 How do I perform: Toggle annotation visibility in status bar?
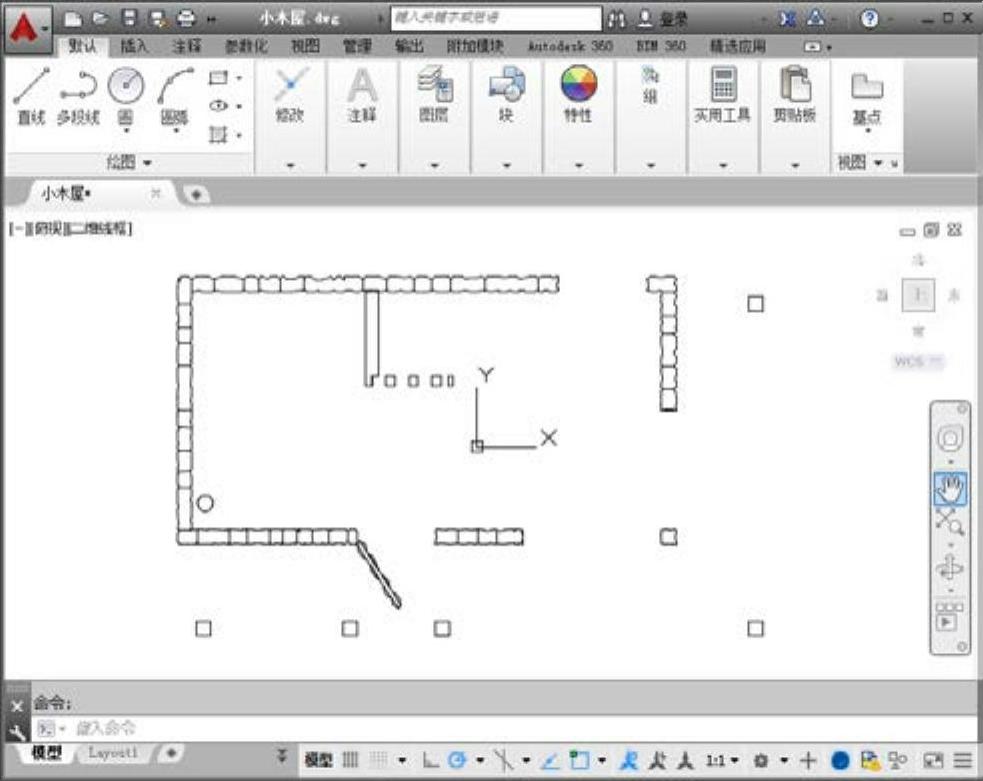(628, 760)
